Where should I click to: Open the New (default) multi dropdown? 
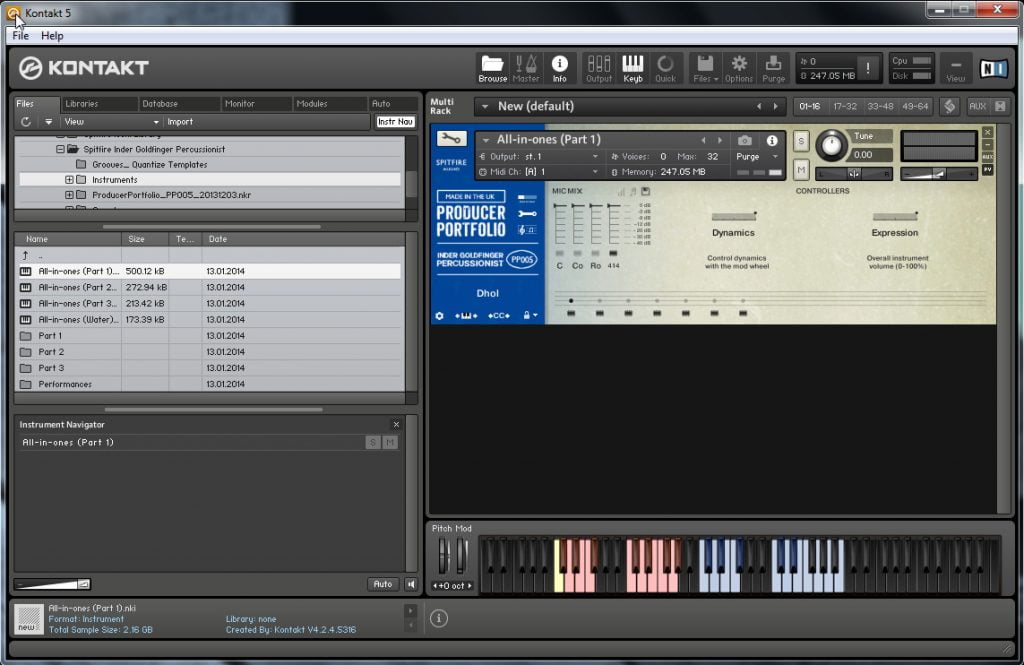pyautogui.click(x=485, y=106)
